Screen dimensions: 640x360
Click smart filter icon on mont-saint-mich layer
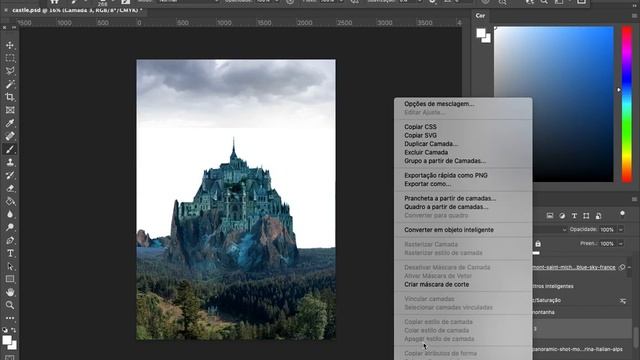point(622,267)
